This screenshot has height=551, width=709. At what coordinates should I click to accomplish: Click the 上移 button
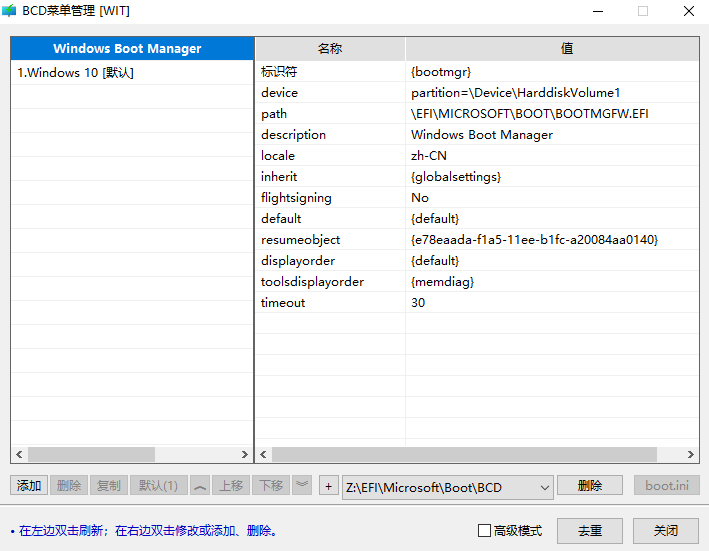231,485
